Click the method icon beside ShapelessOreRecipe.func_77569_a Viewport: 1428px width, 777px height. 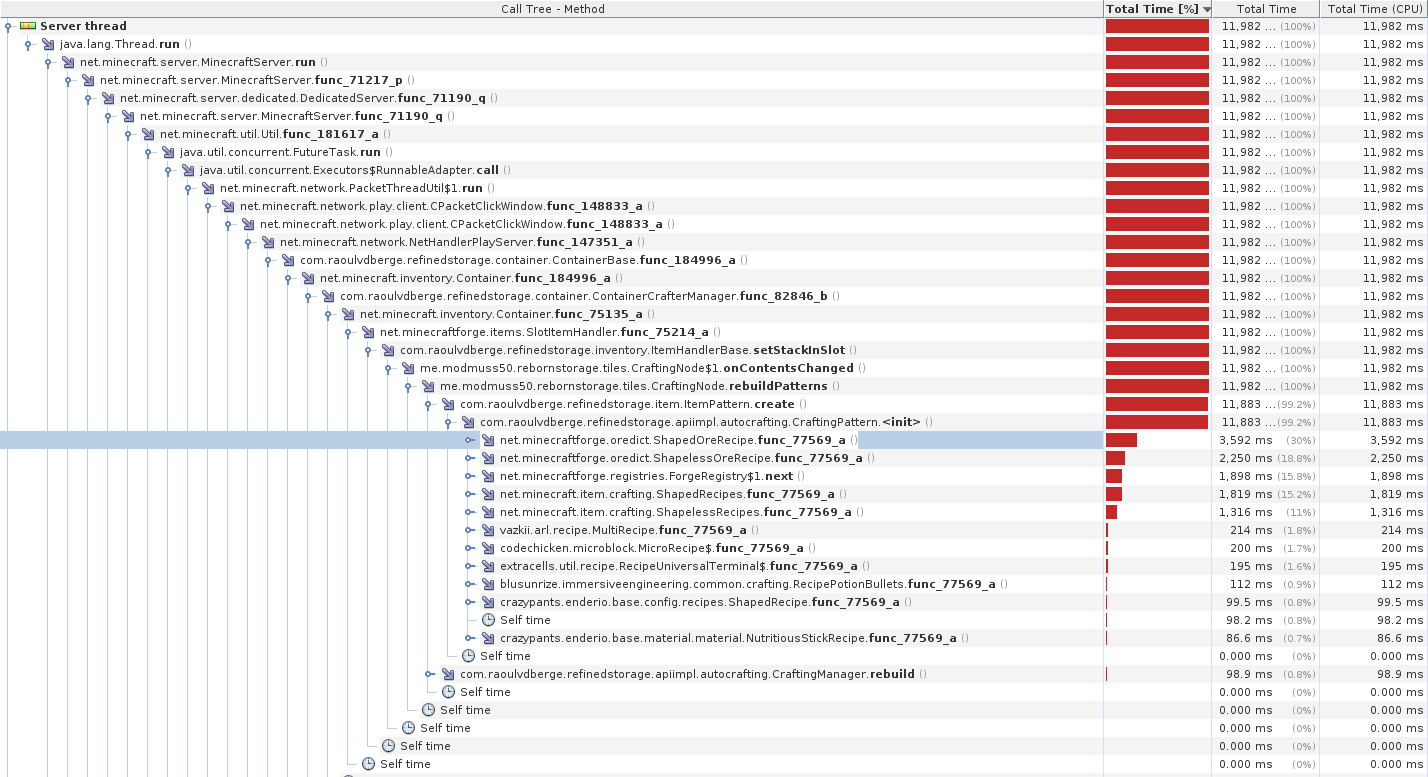pyautogui.click(x=488, y=458)
